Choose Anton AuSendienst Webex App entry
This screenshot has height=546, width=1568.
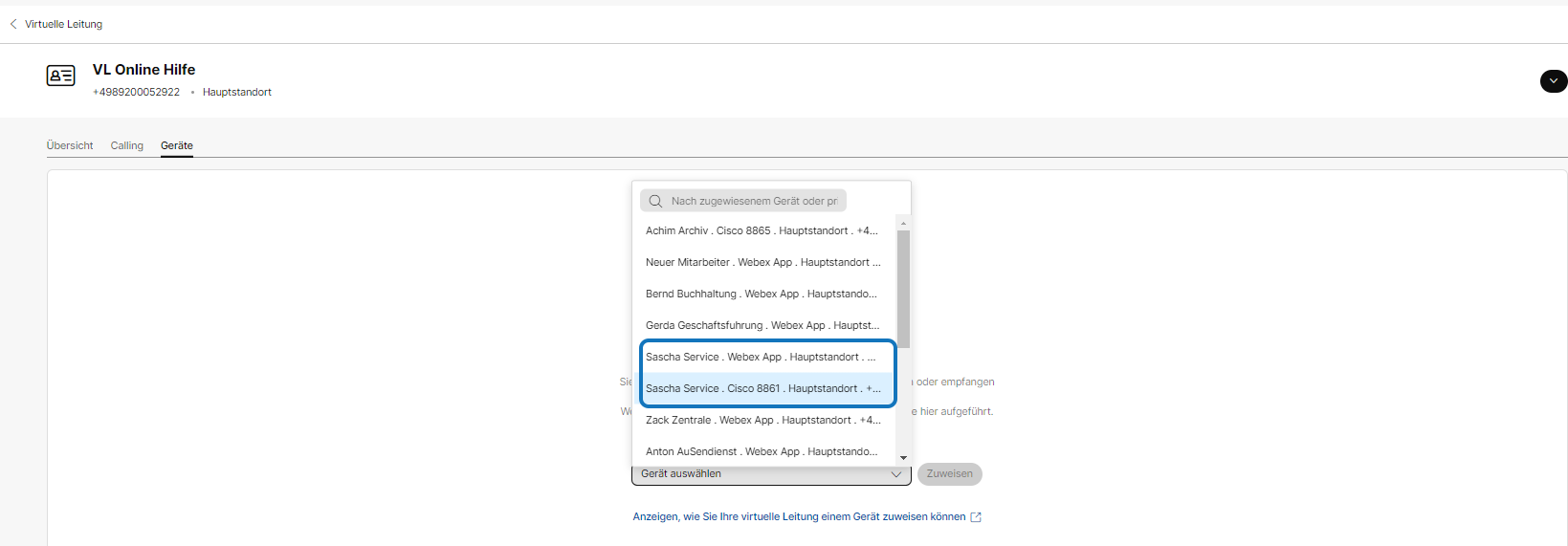[x=763, y=451]
